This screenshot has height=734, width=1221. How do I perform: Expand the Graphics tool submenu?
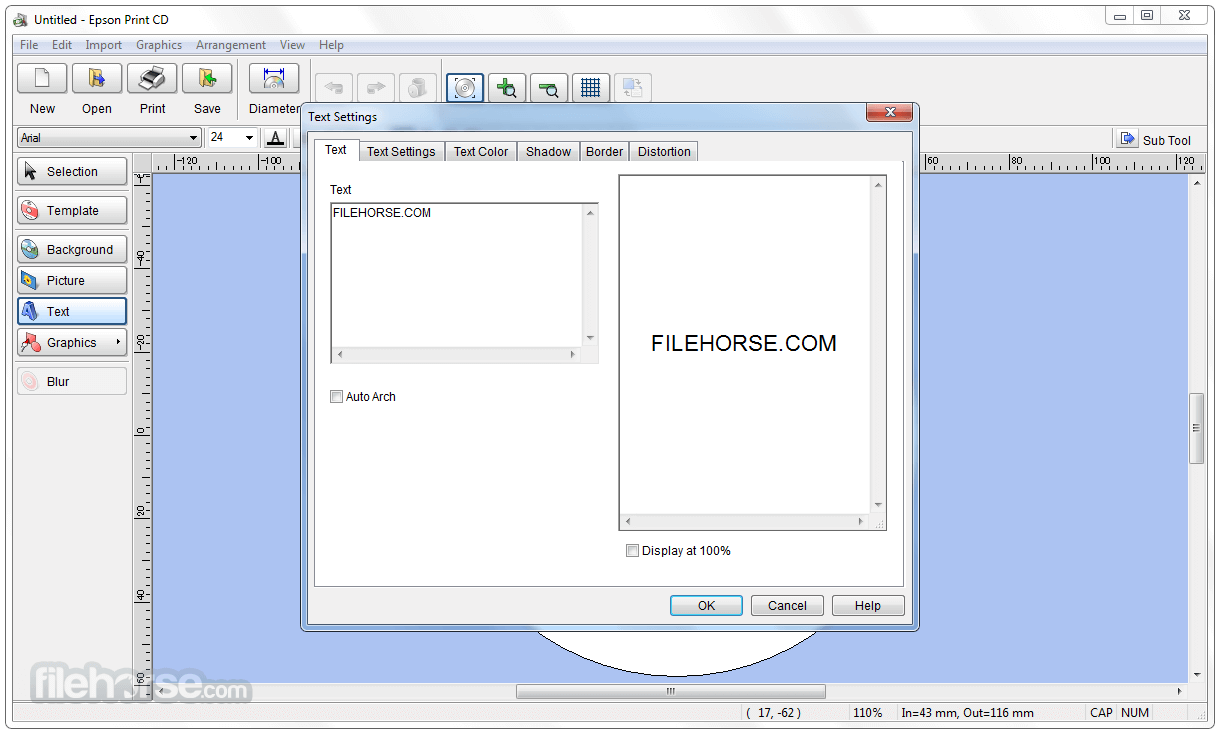118,343
